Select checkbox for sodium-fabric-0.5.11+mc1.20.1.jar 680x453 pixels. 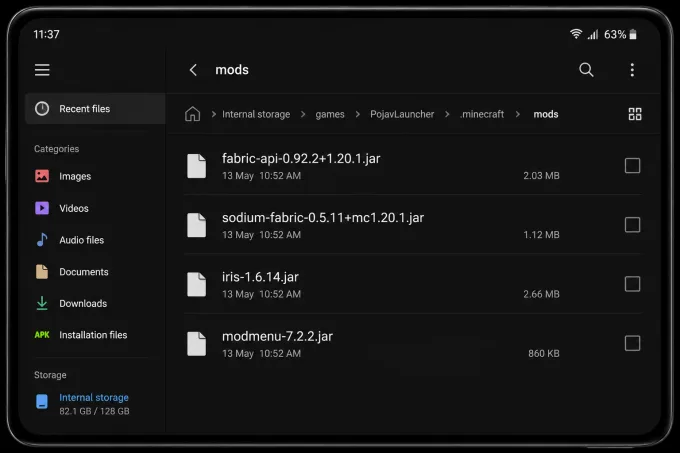point(632,225)
